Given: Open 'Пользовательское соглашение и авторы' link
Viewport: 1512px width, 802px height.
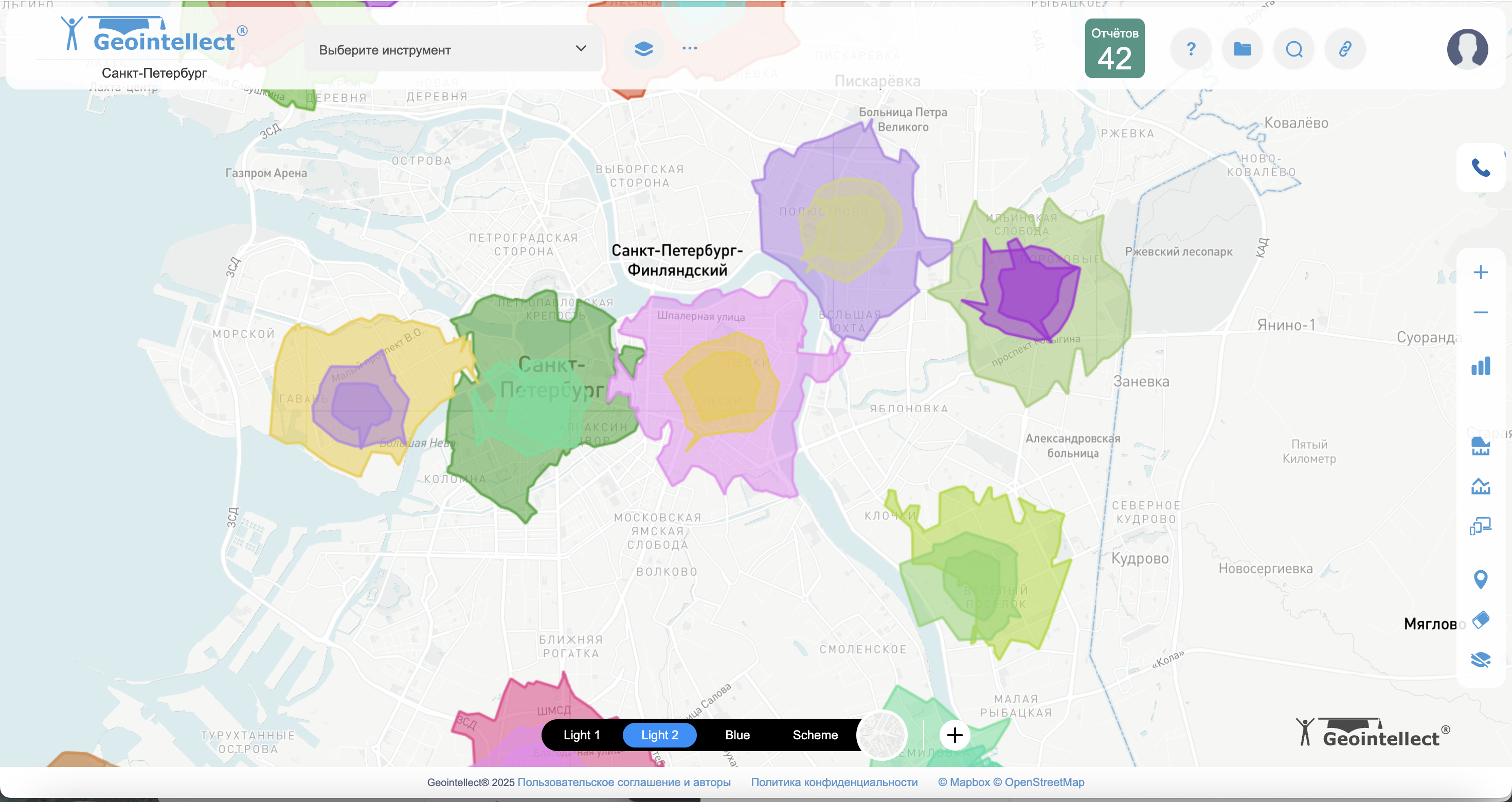Looking at the screenshot, I should pyautogui.click(x=624, y=782).
